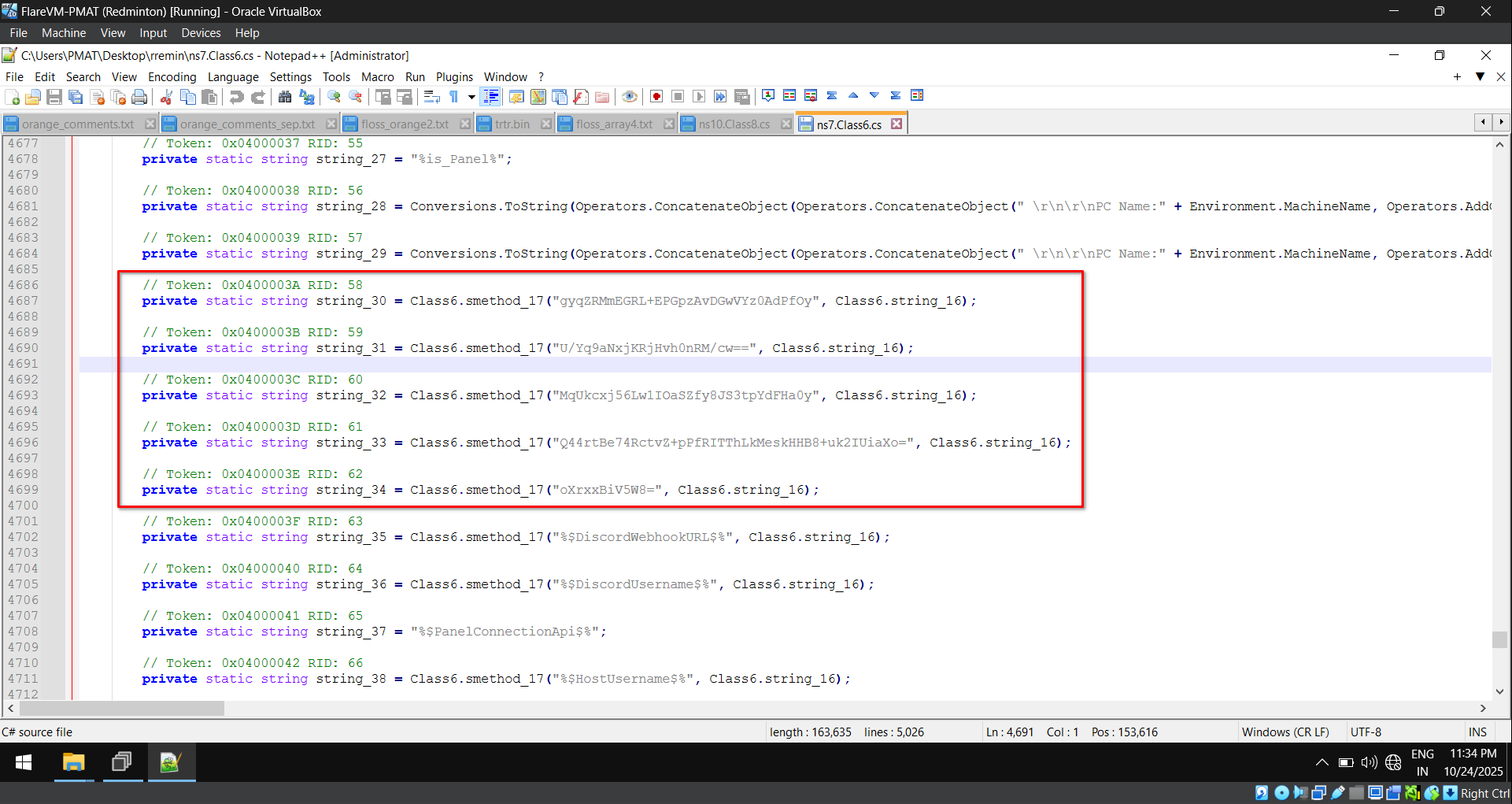The image size is (1512, 804).
Task: Close the ns7.Class6.cs tab
Action: (896, 124)
